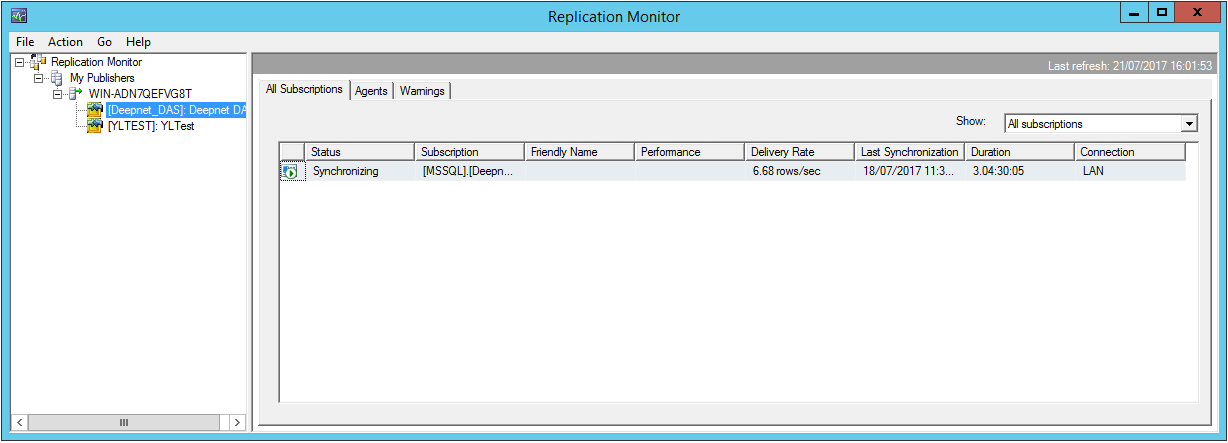
Task: Collapse the Replication Monitor tree root
Action: click(21, 62)
